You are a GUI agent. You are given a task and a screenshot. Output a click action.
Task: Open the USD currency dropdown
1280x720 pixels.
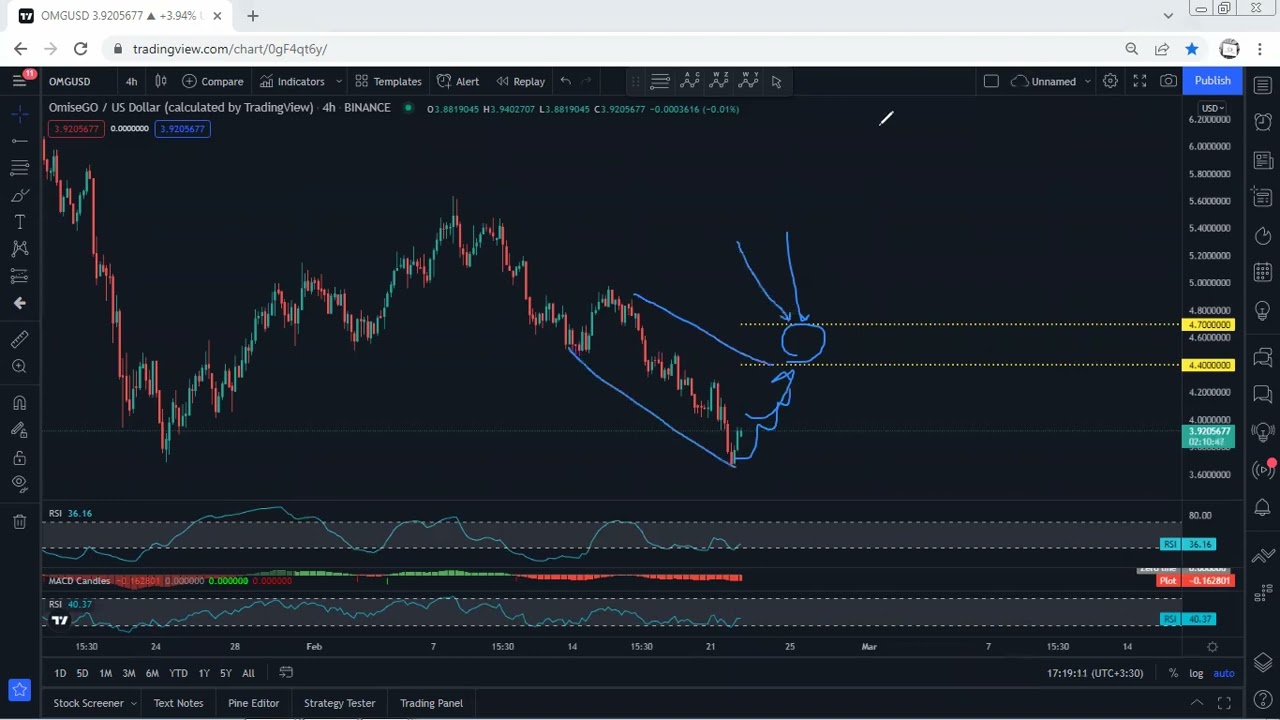click(x=1212, y=108)
